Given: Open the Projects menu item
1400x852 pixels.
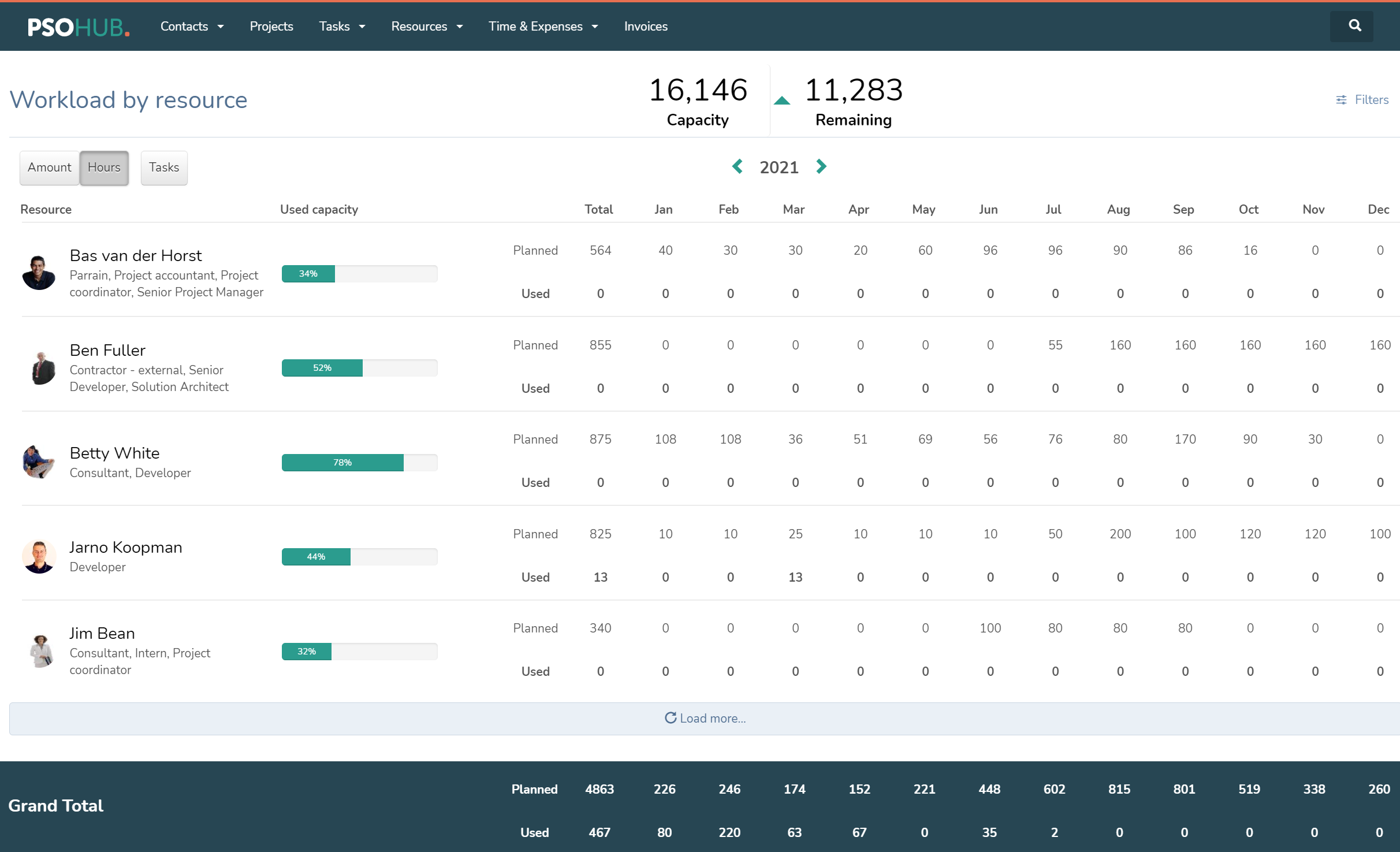Looking at the screenshot, I should pyautogui.click(x=271, y=26).
